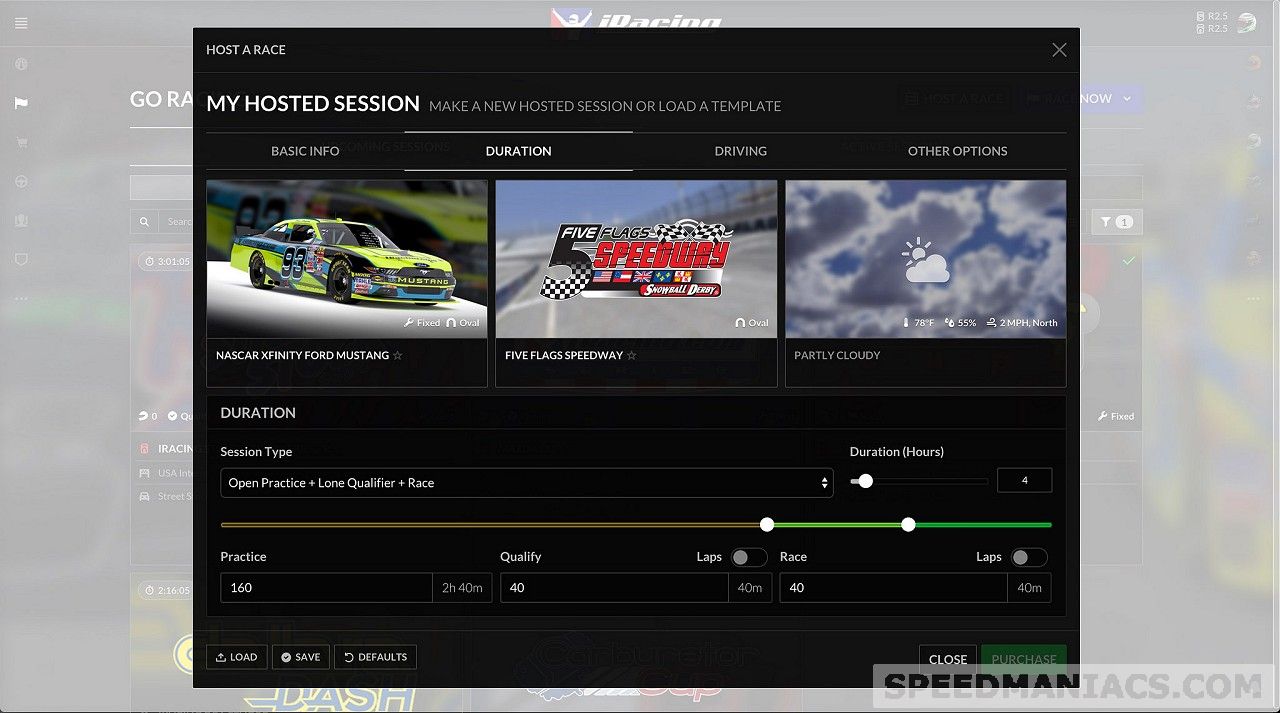The height and width of the screenshot is (713, 1280).
Task: Click the steering wheel icon in the sidebar
Action: 20,182
